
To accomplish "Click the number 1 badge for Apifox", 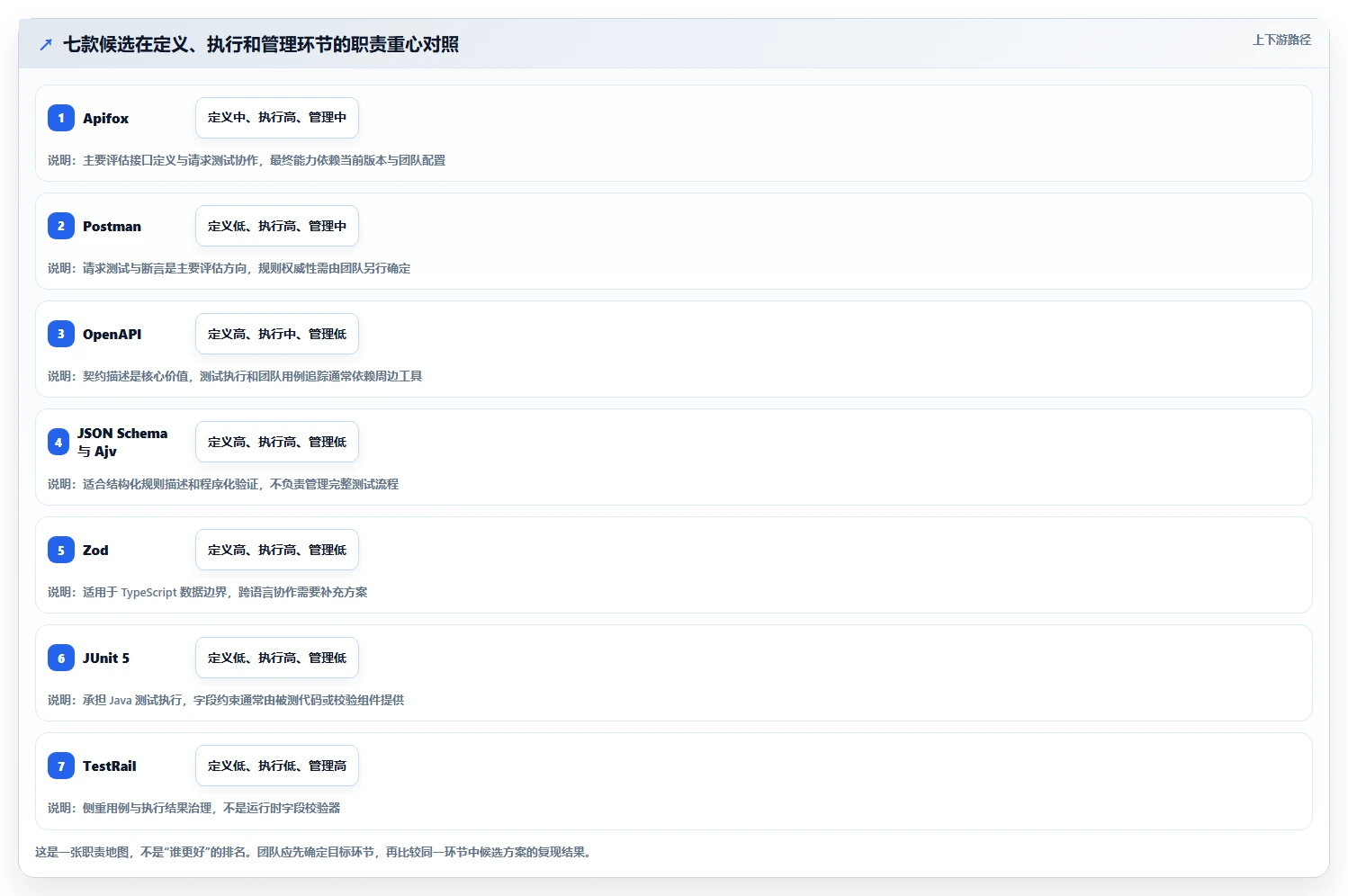I will pyautogui.click(x=61, y=118).
